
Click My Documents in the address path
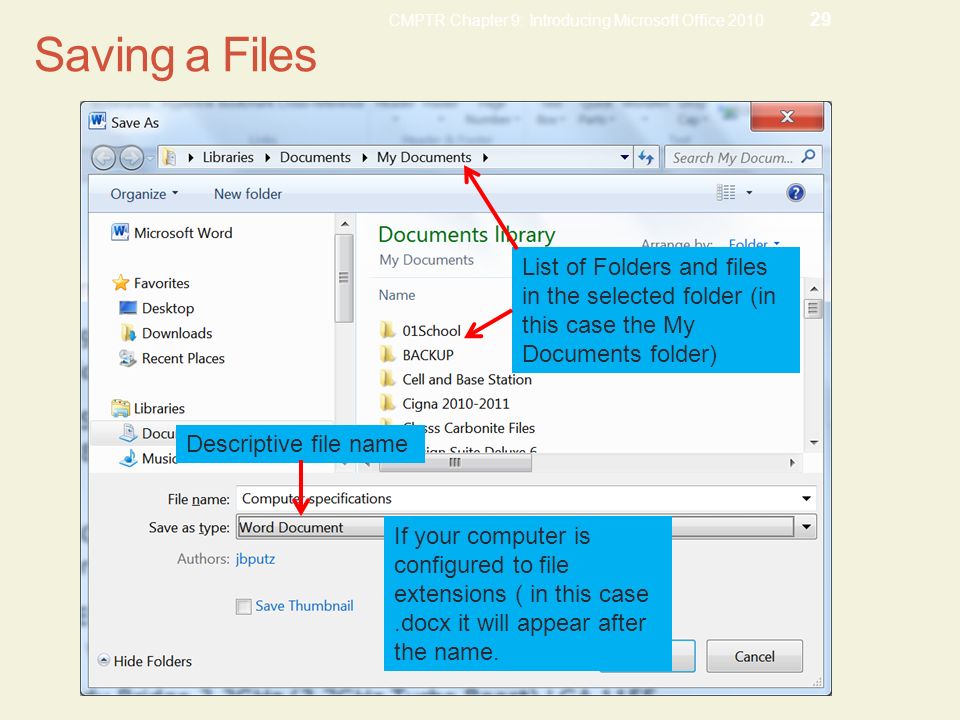click(424, 157)
